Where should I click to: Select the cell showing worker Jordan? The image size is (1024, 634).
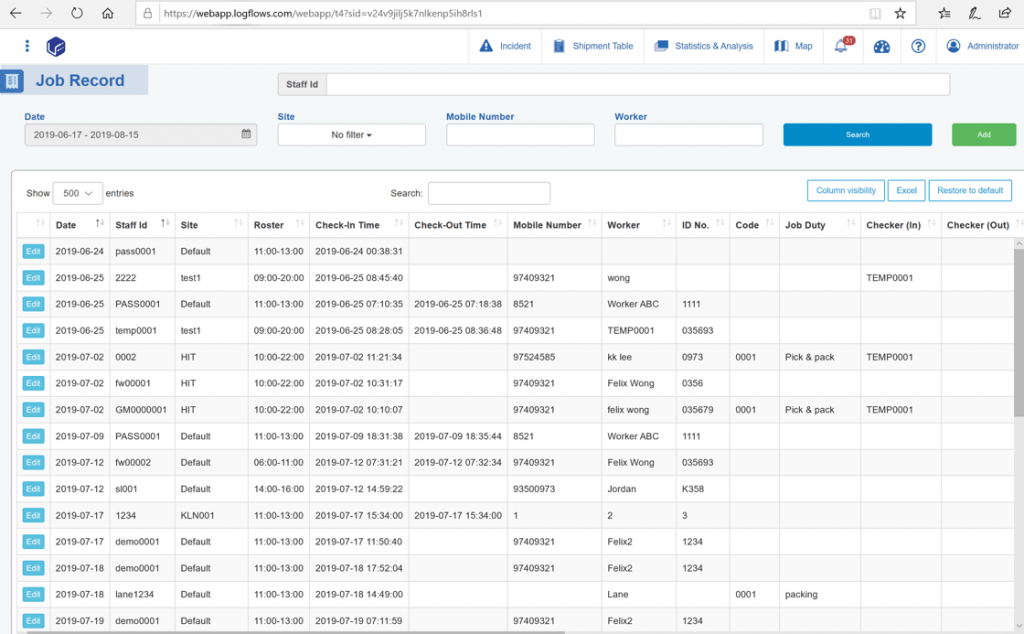click(639, 489)
